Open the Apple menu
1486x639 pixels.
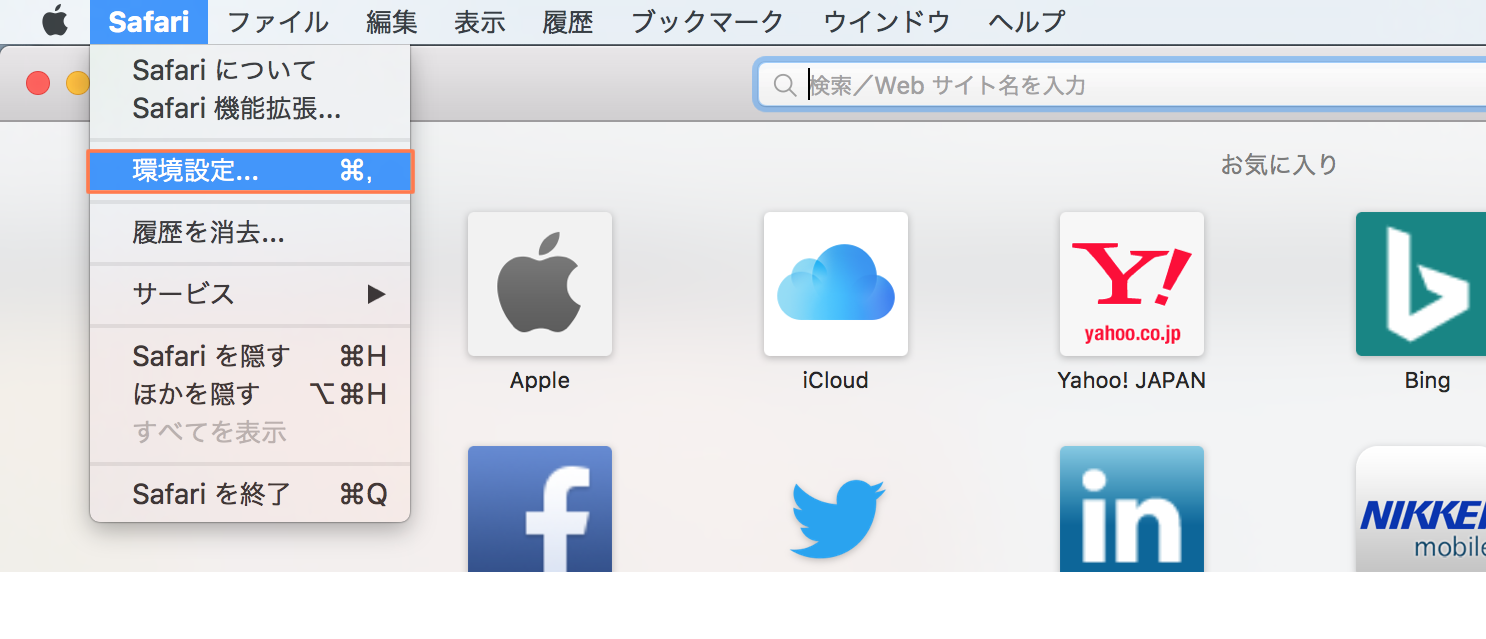(55, 21)
